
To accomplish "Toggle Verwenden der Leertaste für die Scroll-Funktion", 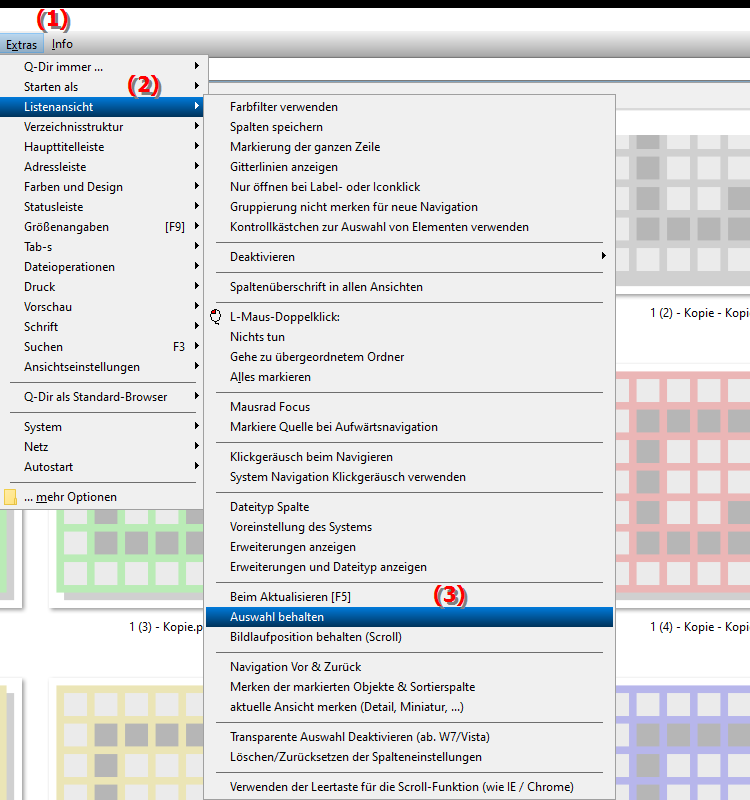I will [x=409, y=787].
